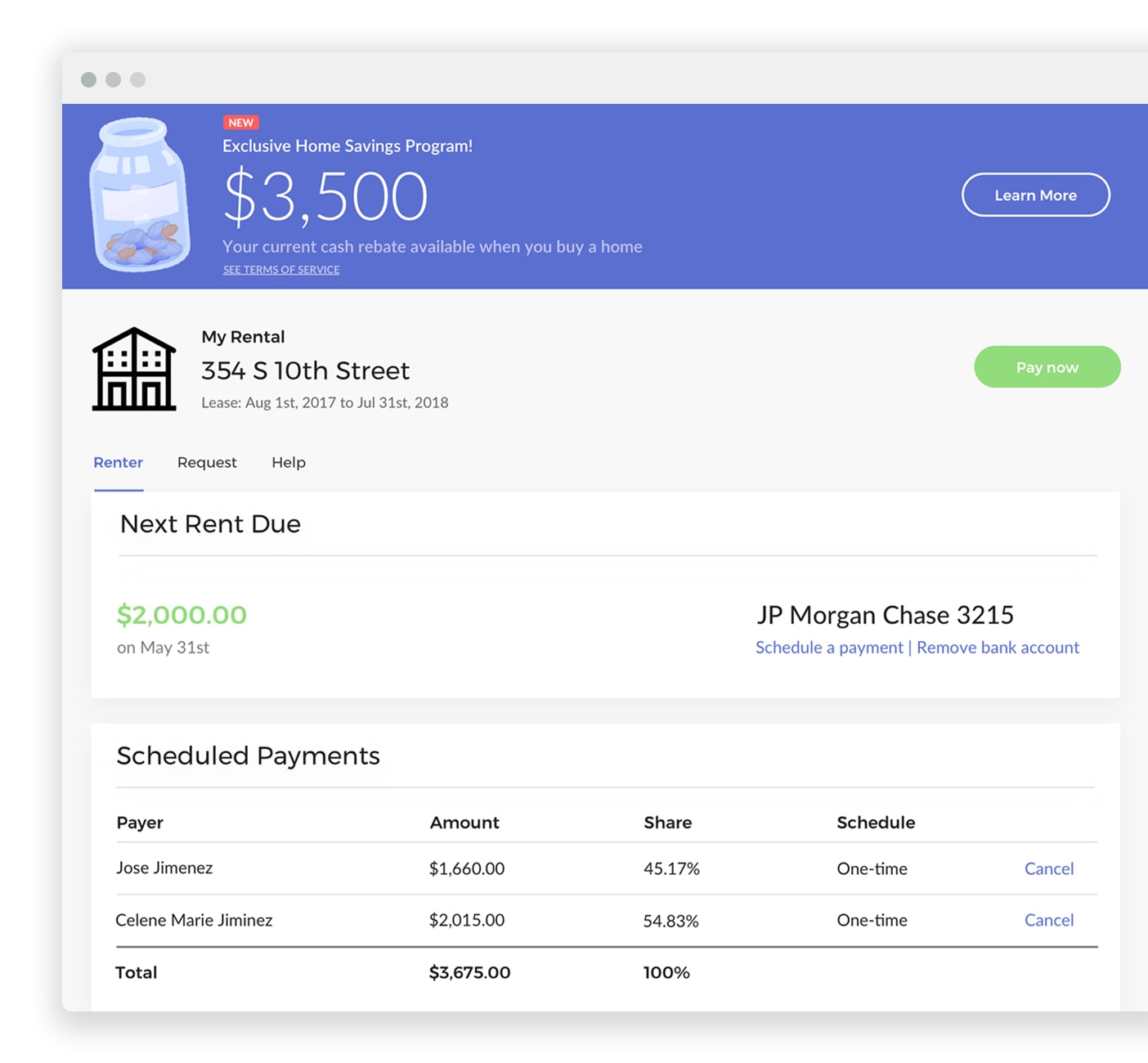Click the Amount column header
The image size is (1148, 1063).
[x=464, y=823]
